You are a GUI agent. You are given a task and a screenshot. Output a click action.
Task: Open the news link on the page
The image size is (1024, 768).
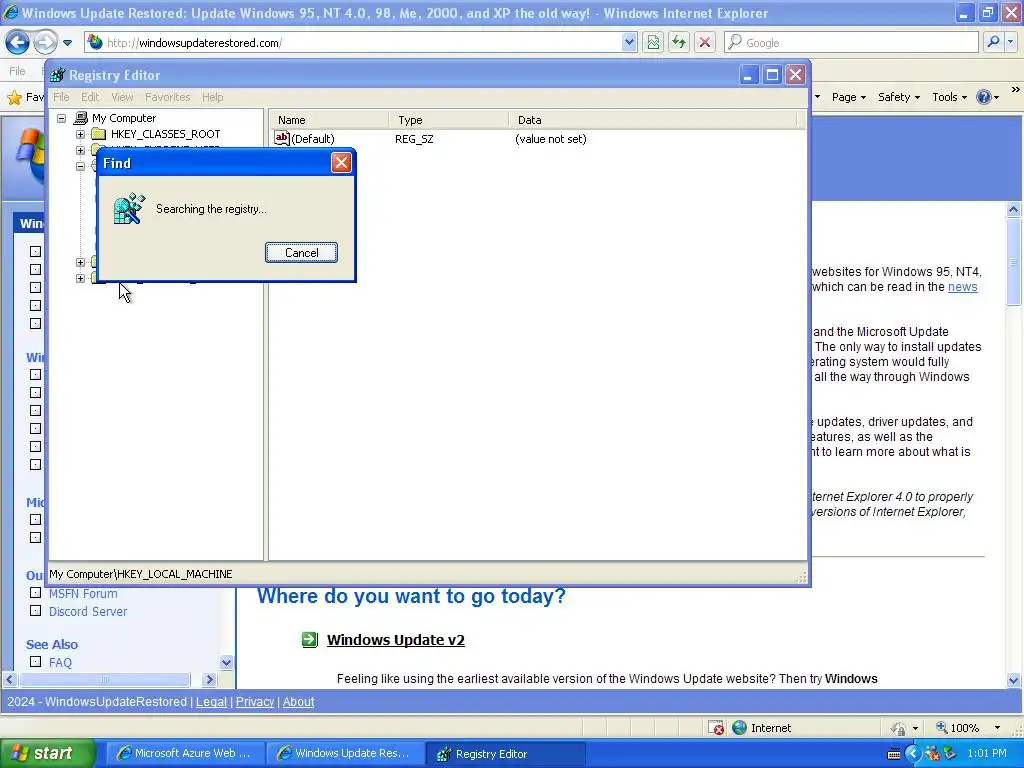click(963, 287)
